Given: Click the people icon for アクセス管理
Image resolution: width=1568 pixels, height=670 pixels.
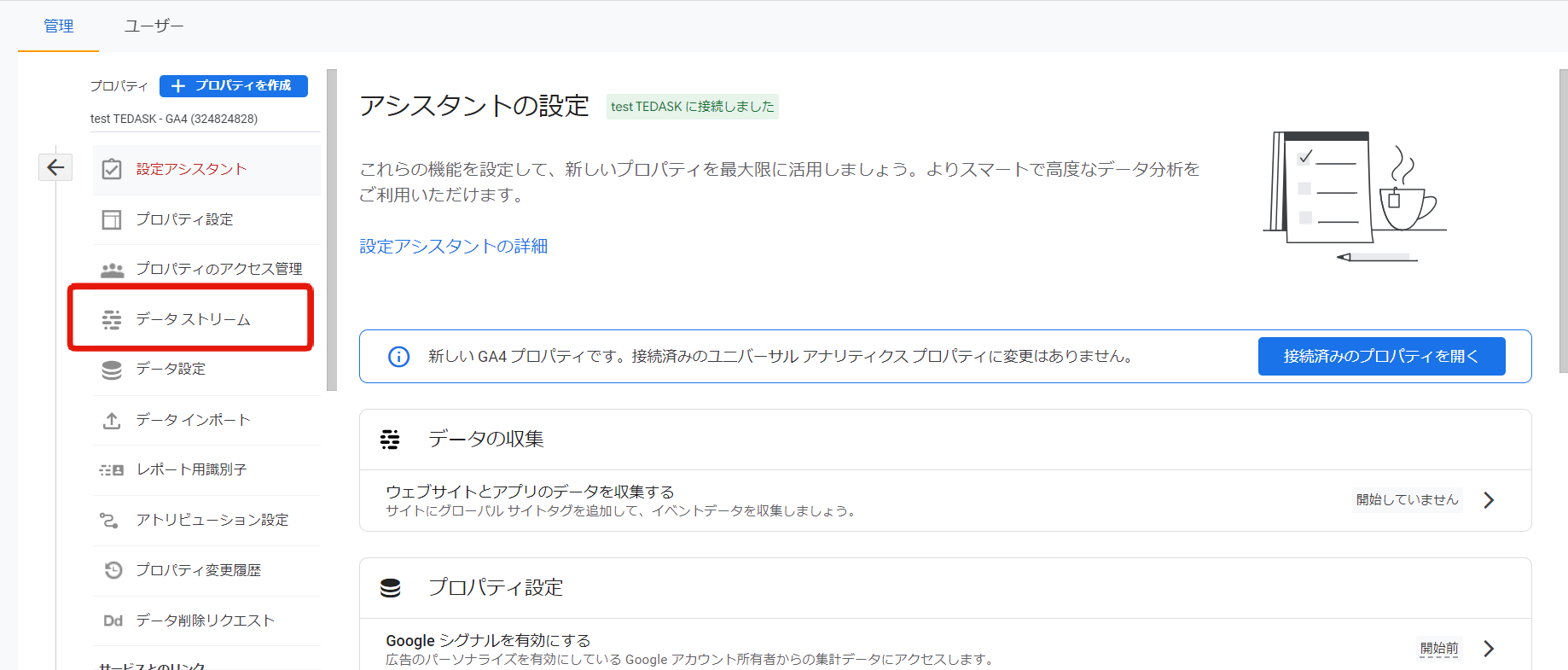Looking at the screenshot, I should (x=112, y=270).
